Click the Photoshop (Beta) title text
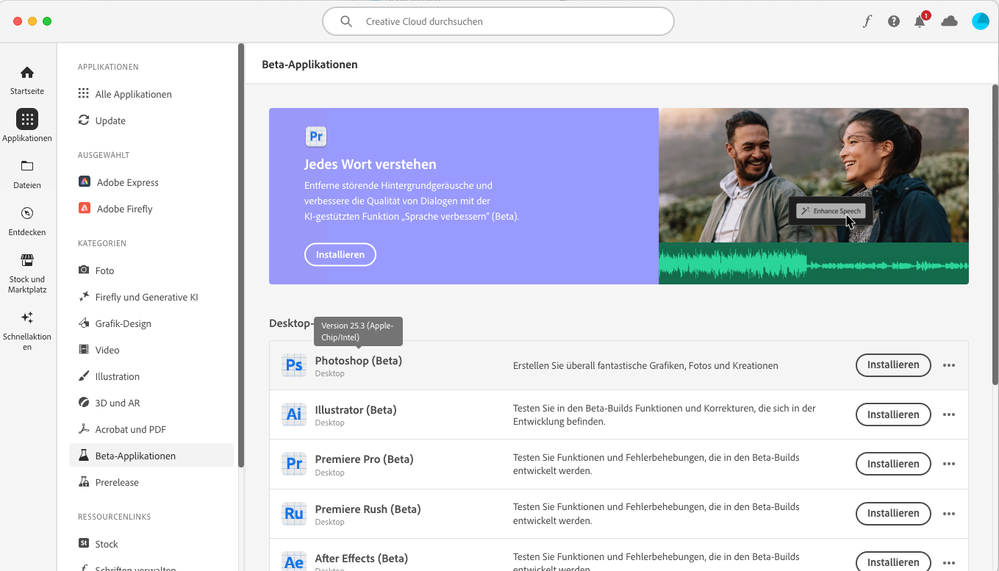The width and height of the screenshot is (999, 571). 358,361
